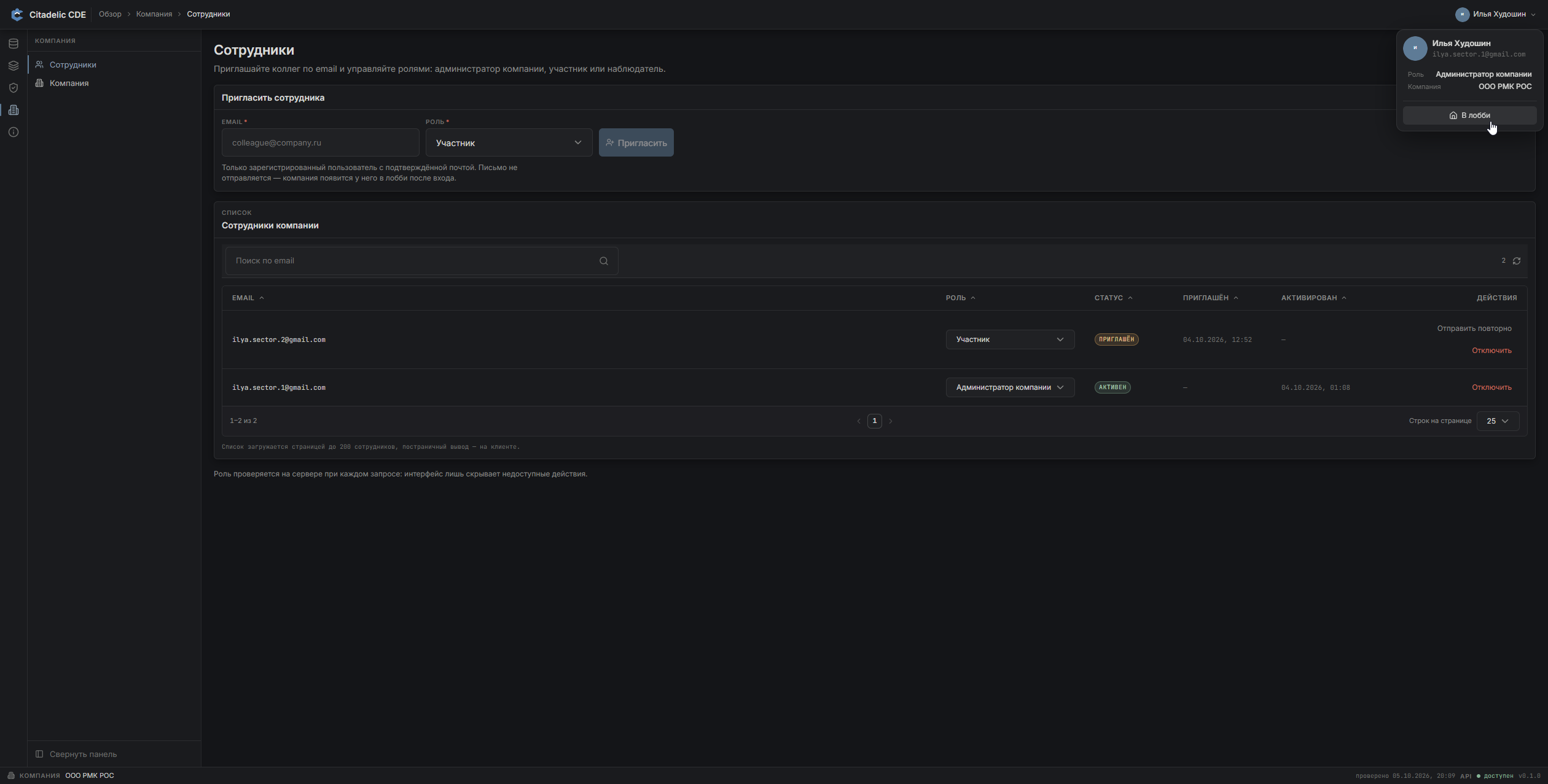Go to previous page arrow in pagination
The image size is (1548, 784).
pyautogui.click(x=859, y=421)
